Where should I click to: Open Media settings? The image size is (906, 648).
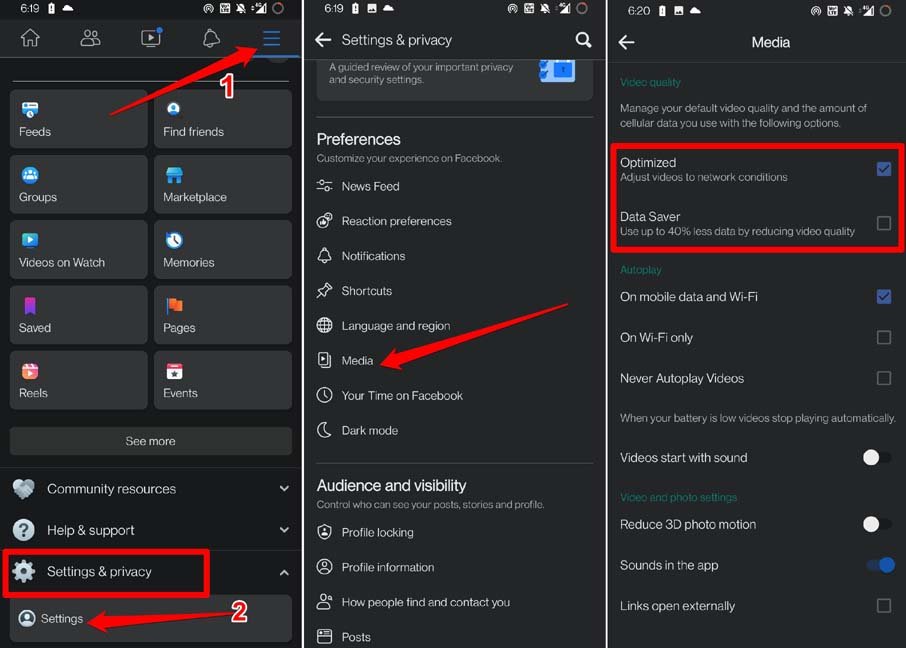pyautogui.click(x=454, y=361)
